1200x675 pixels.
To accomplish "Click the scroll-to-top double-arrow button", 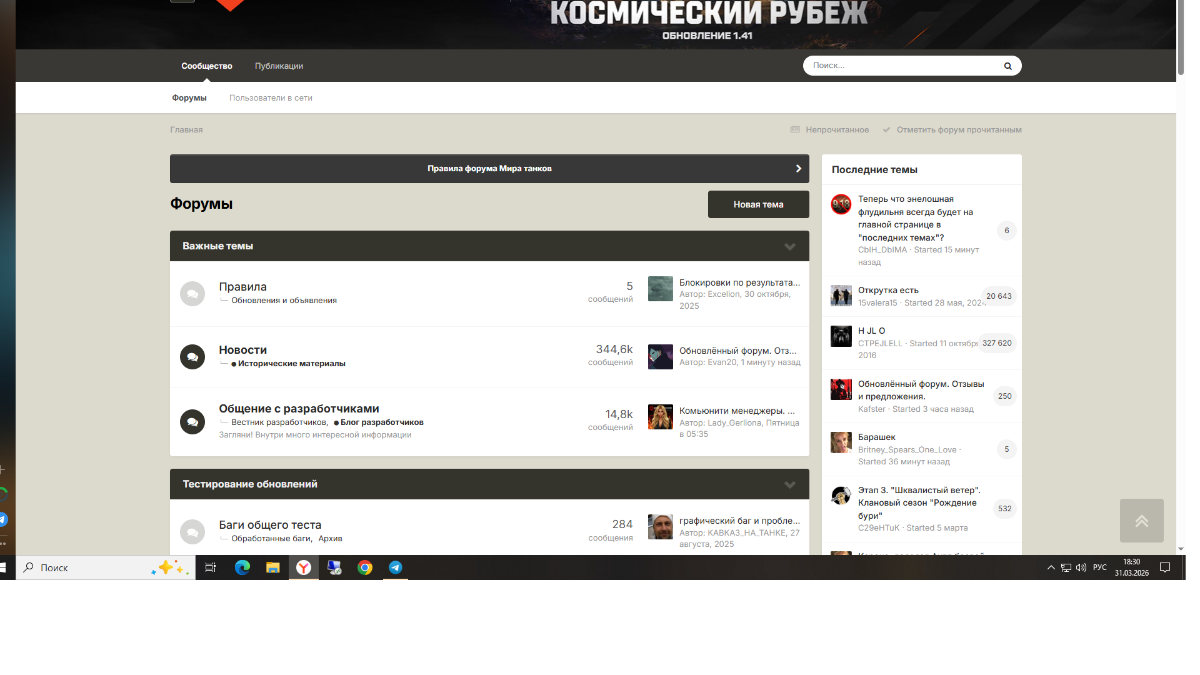I will [x=1141, y=520].
